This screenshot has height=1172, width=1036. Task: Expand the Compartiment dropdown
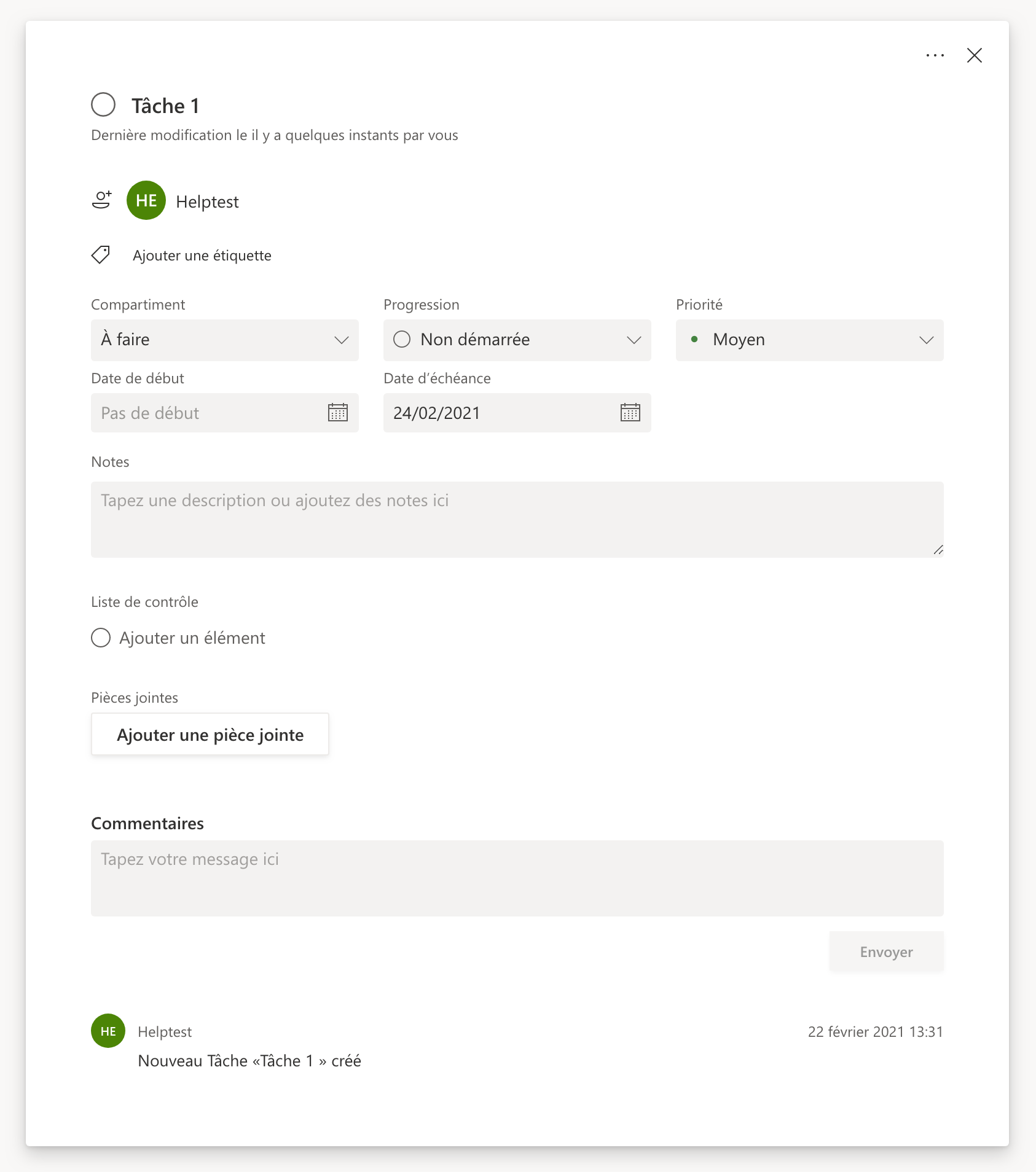click(224, 340)
